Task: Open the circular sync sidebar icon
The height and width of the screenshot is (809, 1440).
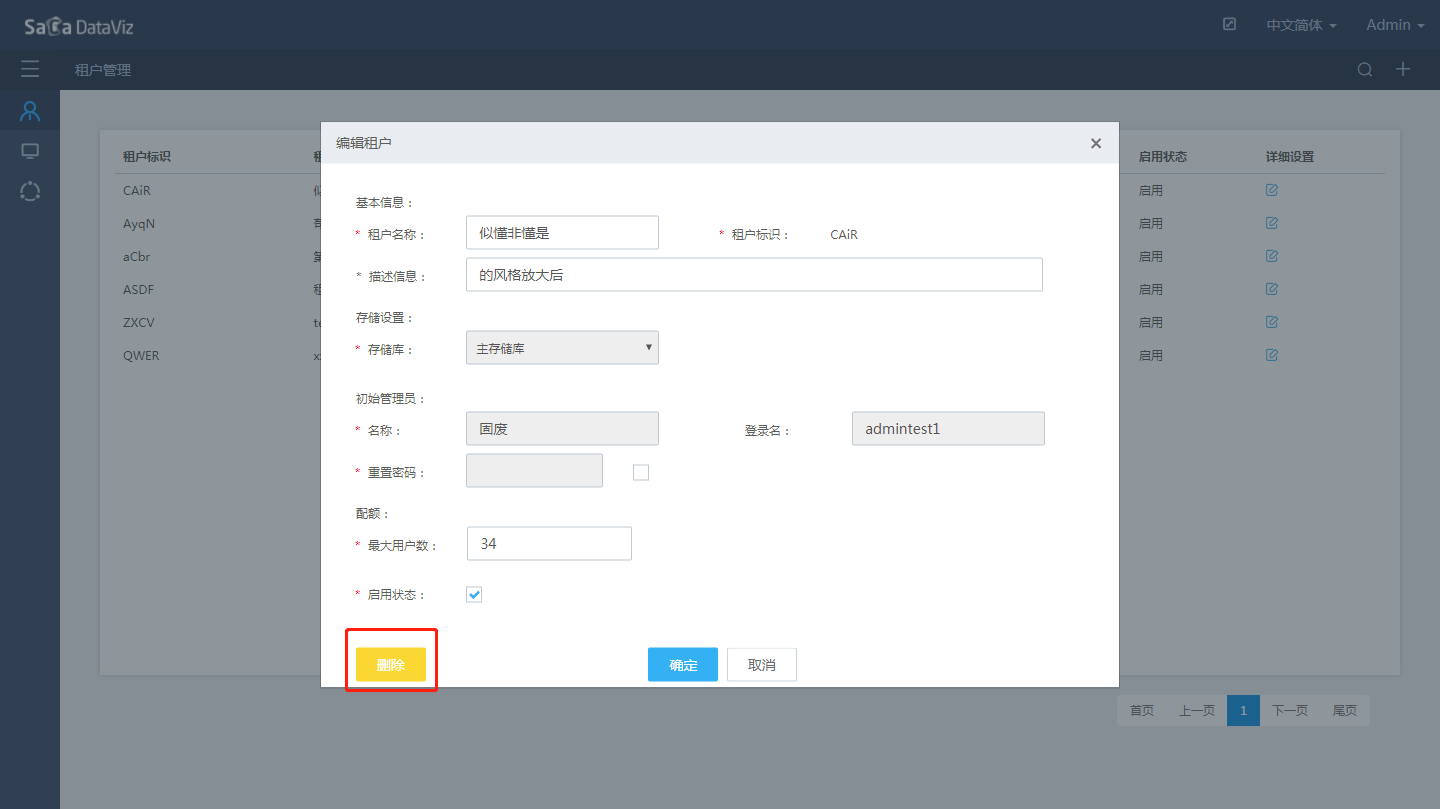Action: coord(30,191)
